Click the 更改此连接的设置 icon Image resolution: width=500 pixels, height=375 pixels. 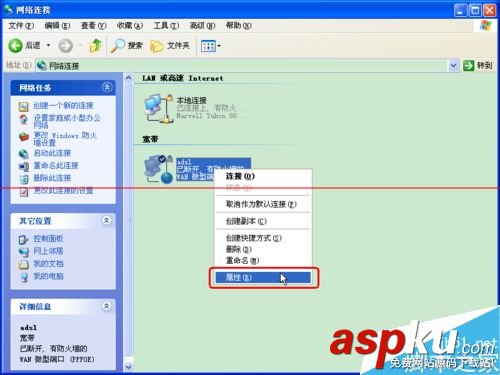[24, 191]
